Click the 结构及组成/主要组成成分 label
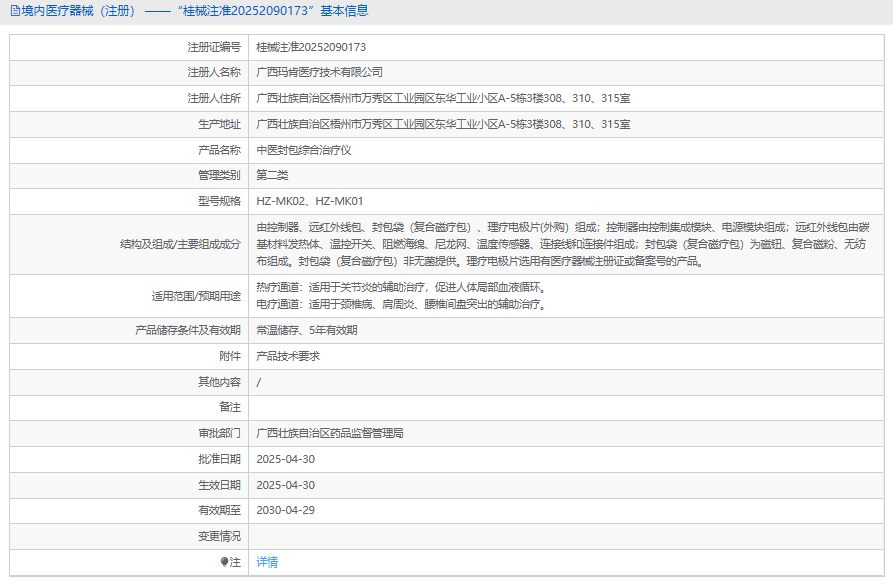The width and height of the screenshot is (893, 584). (x=181, y=244)
